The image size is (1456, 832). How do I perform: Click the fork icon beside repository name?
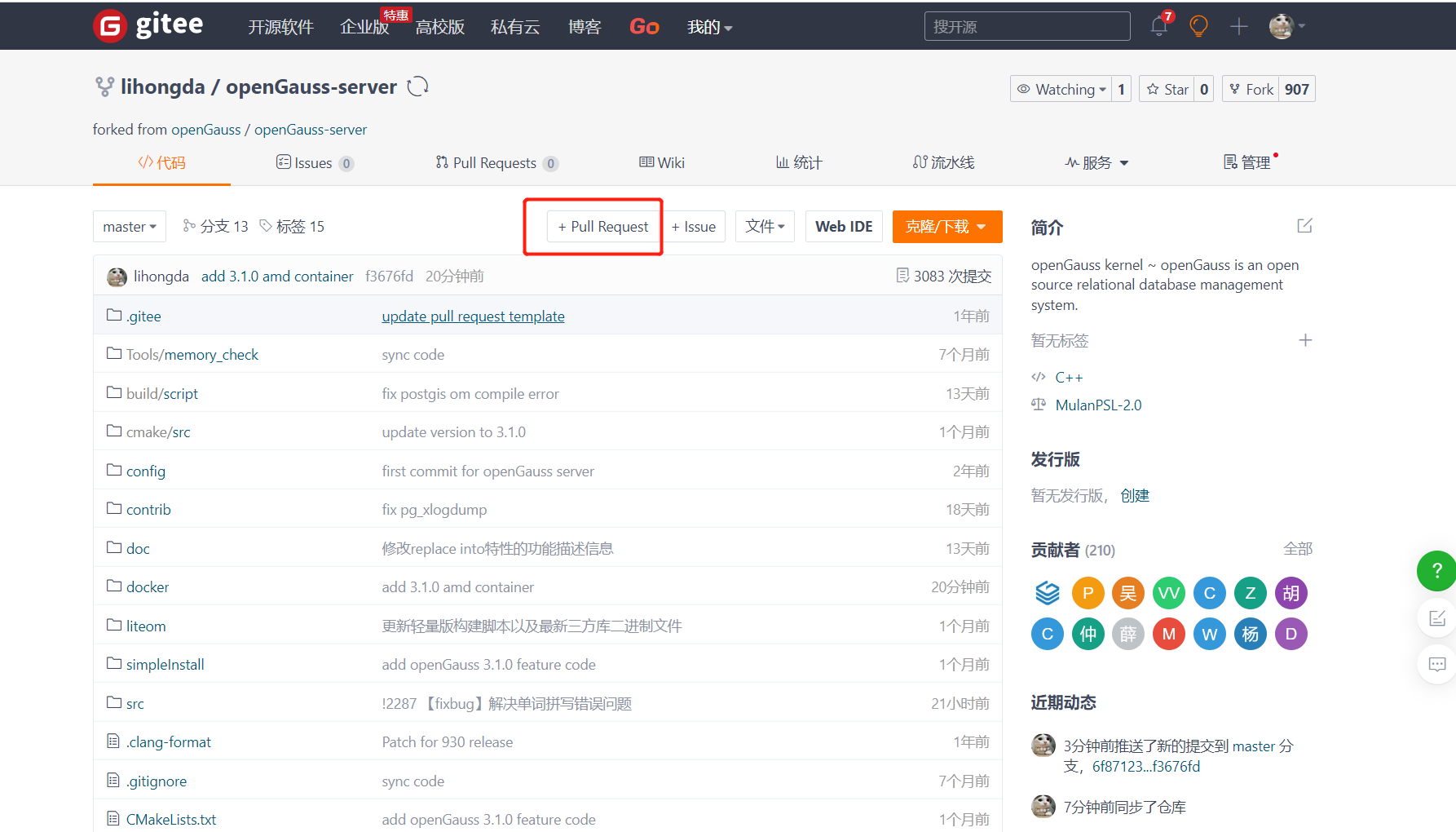104,86
